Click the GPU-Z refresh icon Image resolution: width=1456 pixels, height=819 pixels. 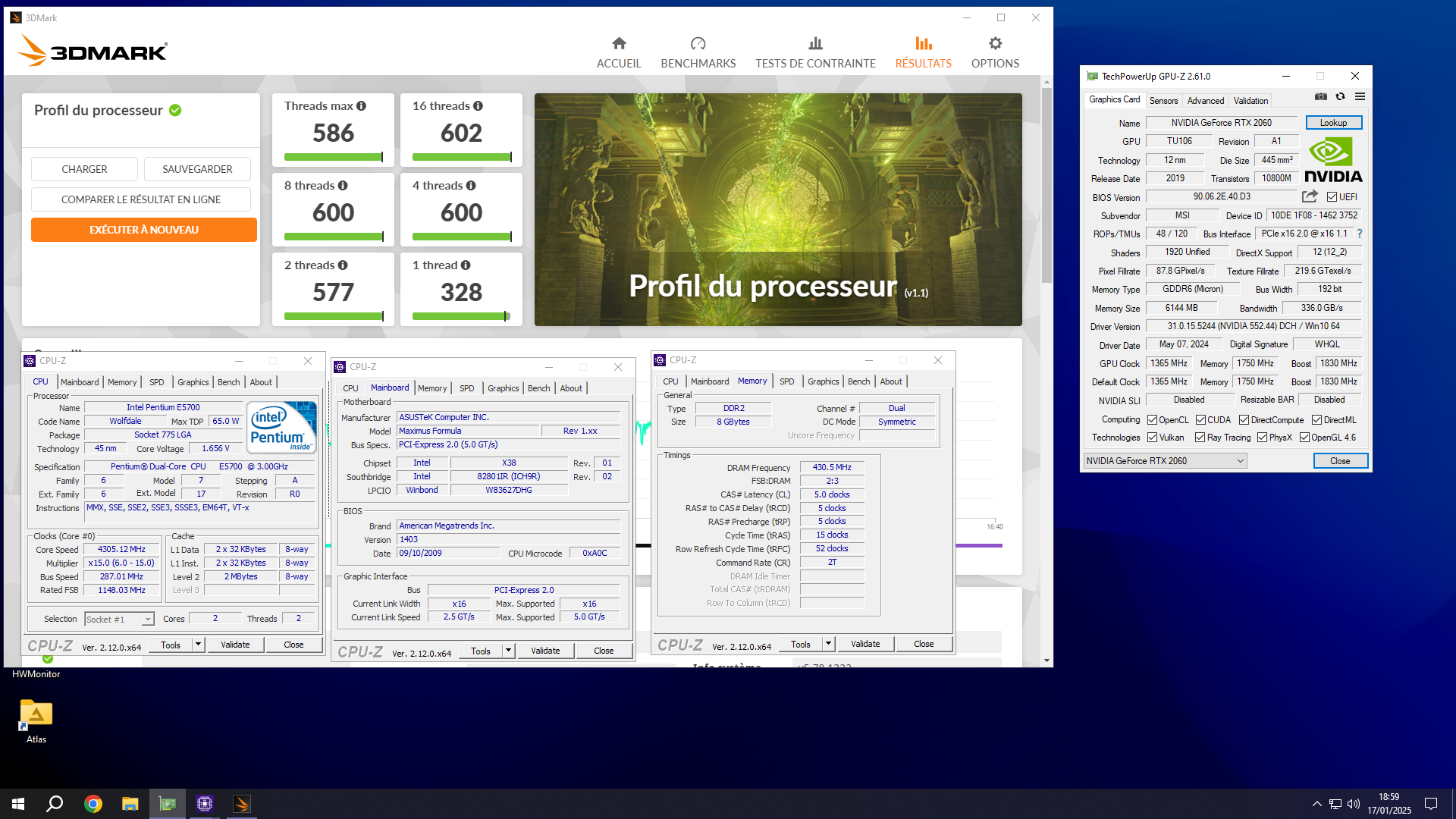(1340, 97)
